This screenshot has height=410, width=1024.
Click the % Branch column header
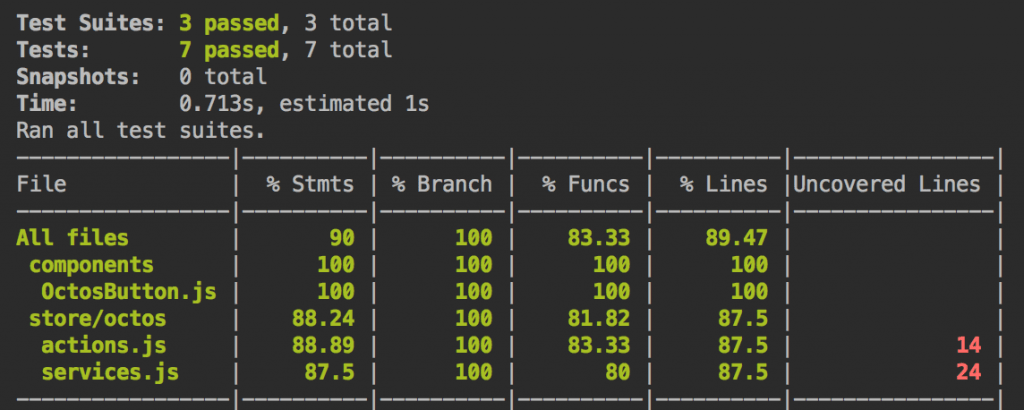tap(441, 184)
